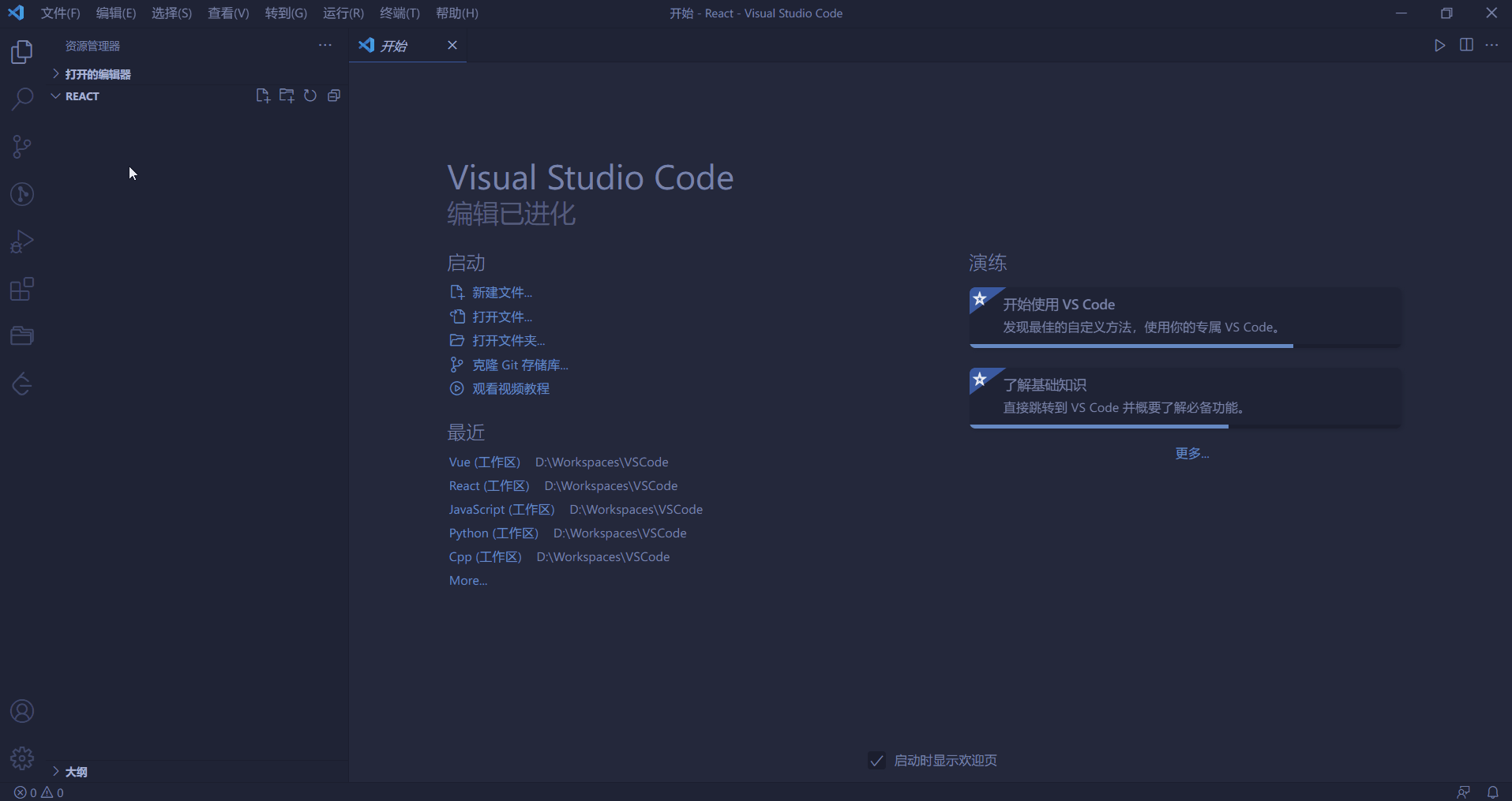Open the 文件(F) menu
The width and height of the screenshot is (1512, 801).
click(x=60, y=13)
